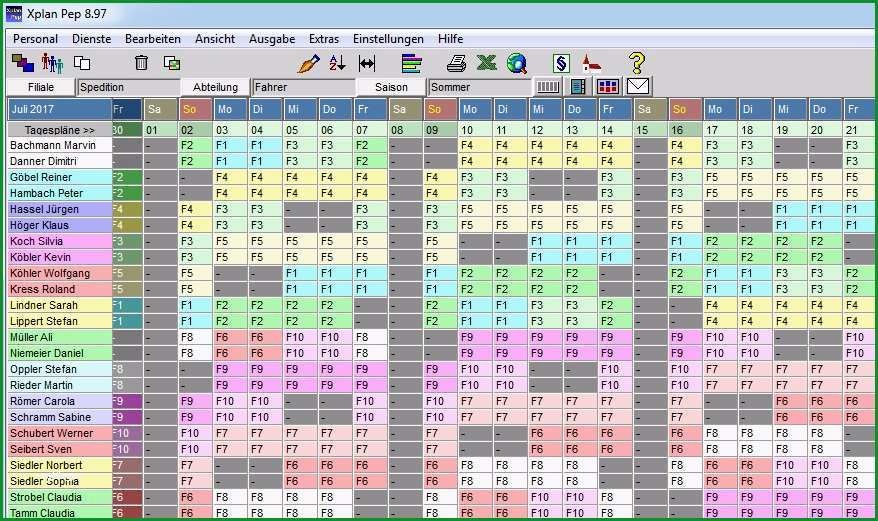Image resolution: width=878 pixels, height=521 pixels.
Task: Select employee row Hassel Jürgen
Action: coord(59,209)
